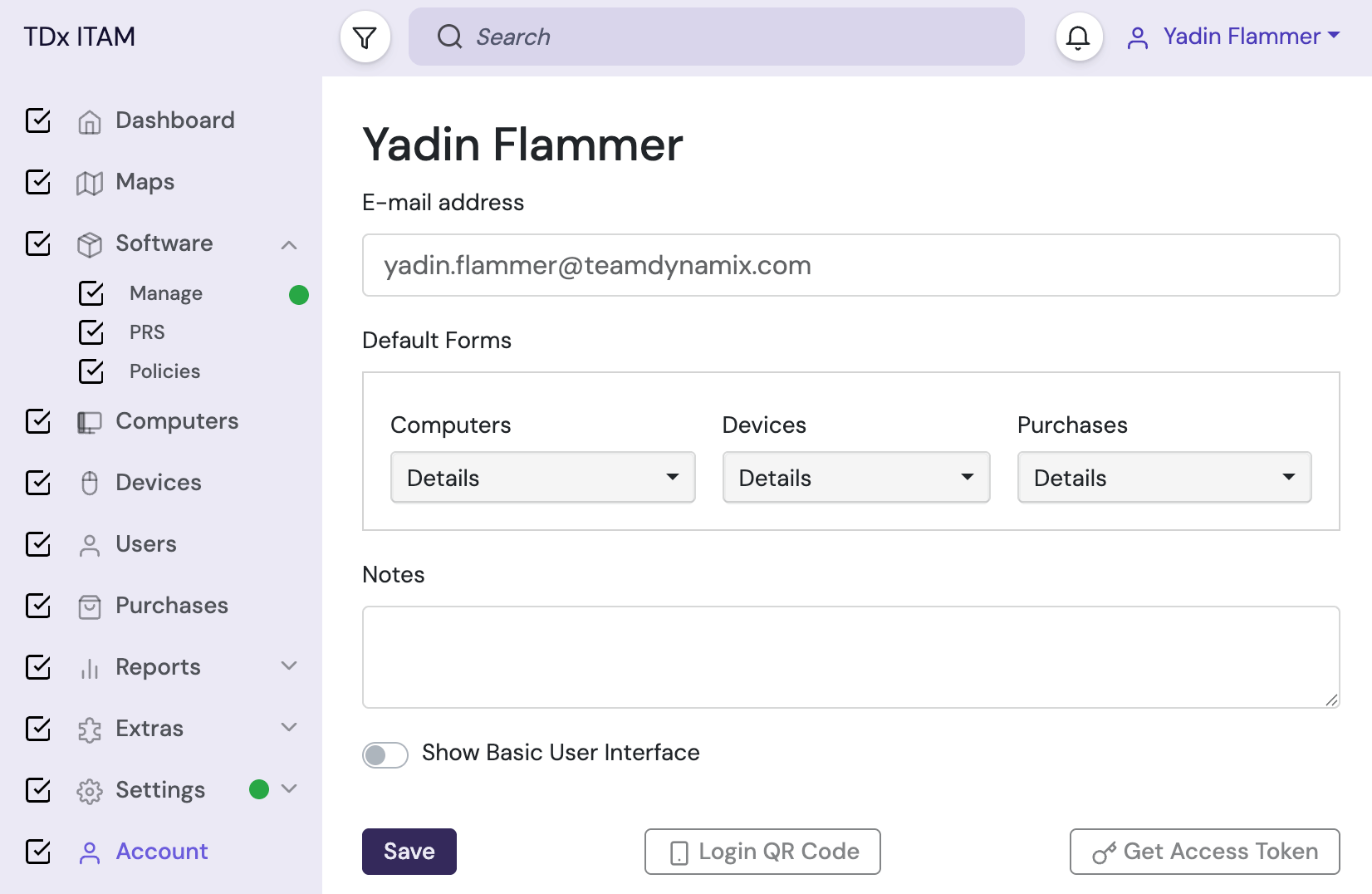Expand the Reports section
This screenshot has width=1372, height=894.
[288, 666]
